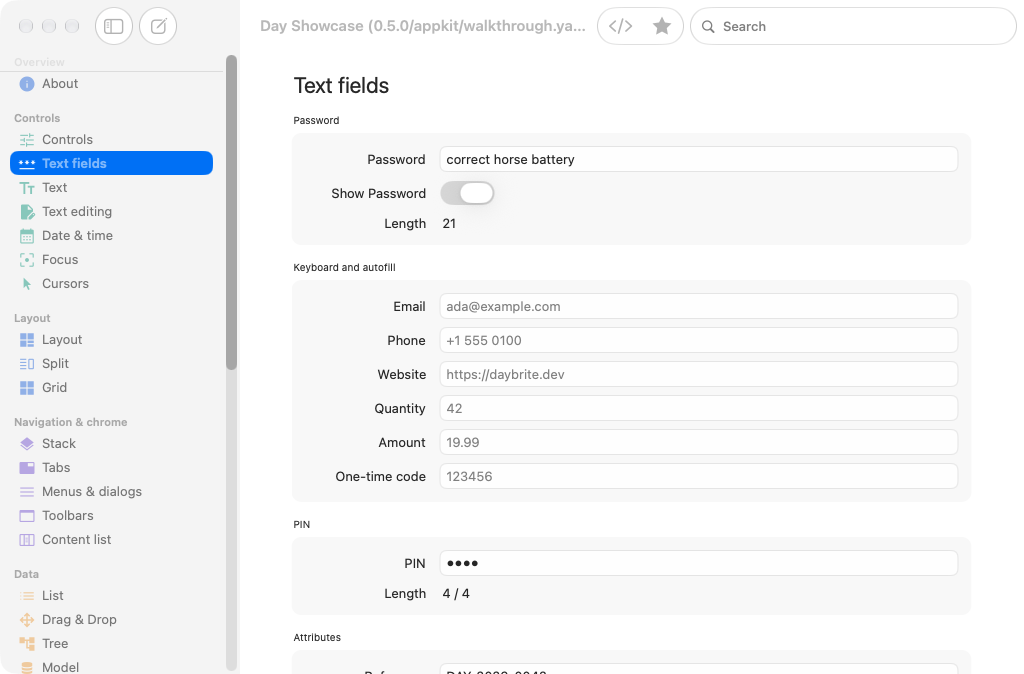Screen dimensions: 1024x674
Task: Click the sidebar vertical scrollbar
Action: pos(231,213)
